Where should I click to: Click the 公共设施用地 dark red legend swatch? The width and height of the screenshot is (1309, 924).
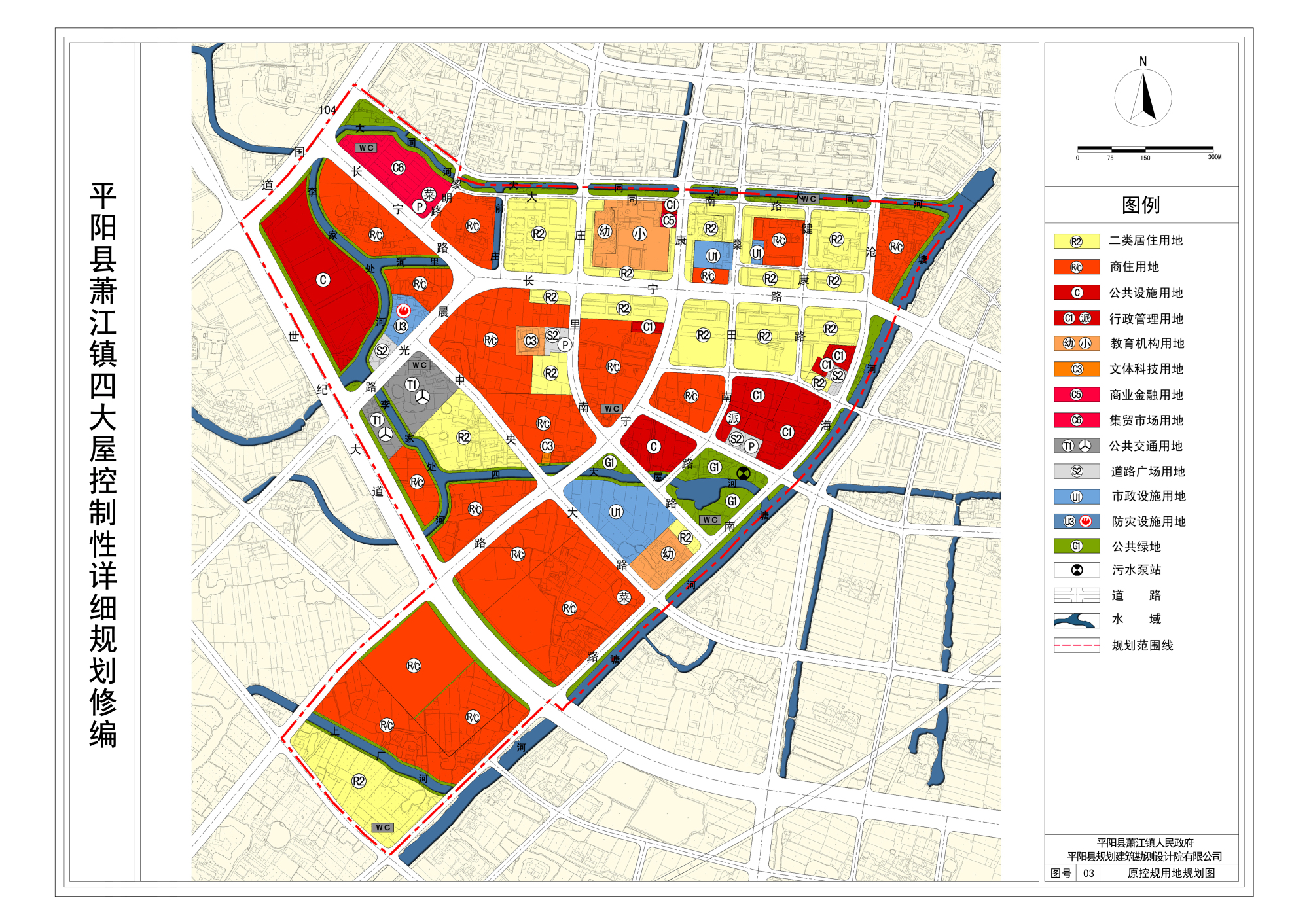[1077, 293]
